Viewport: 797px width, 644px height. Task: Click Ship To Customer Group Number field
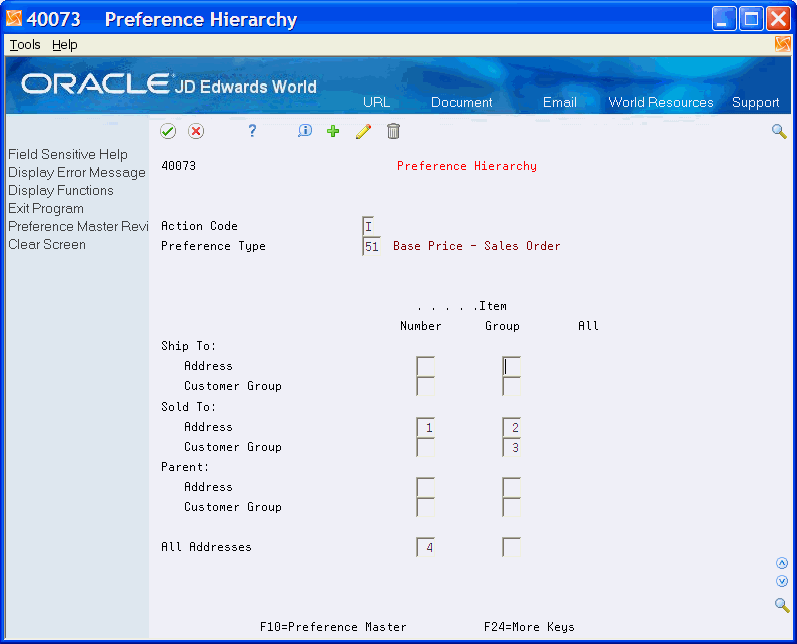[425, 386]
